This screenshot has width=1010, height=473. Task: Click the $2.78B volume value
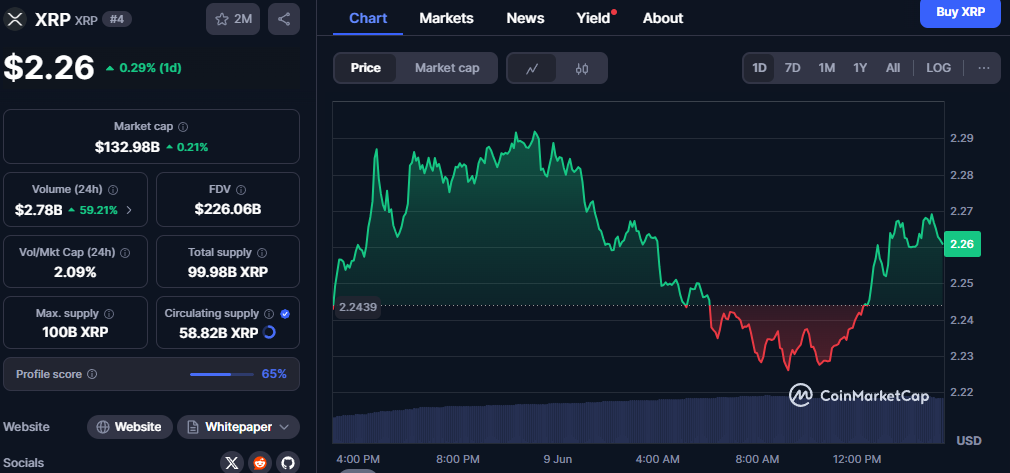tap(39, 209)
